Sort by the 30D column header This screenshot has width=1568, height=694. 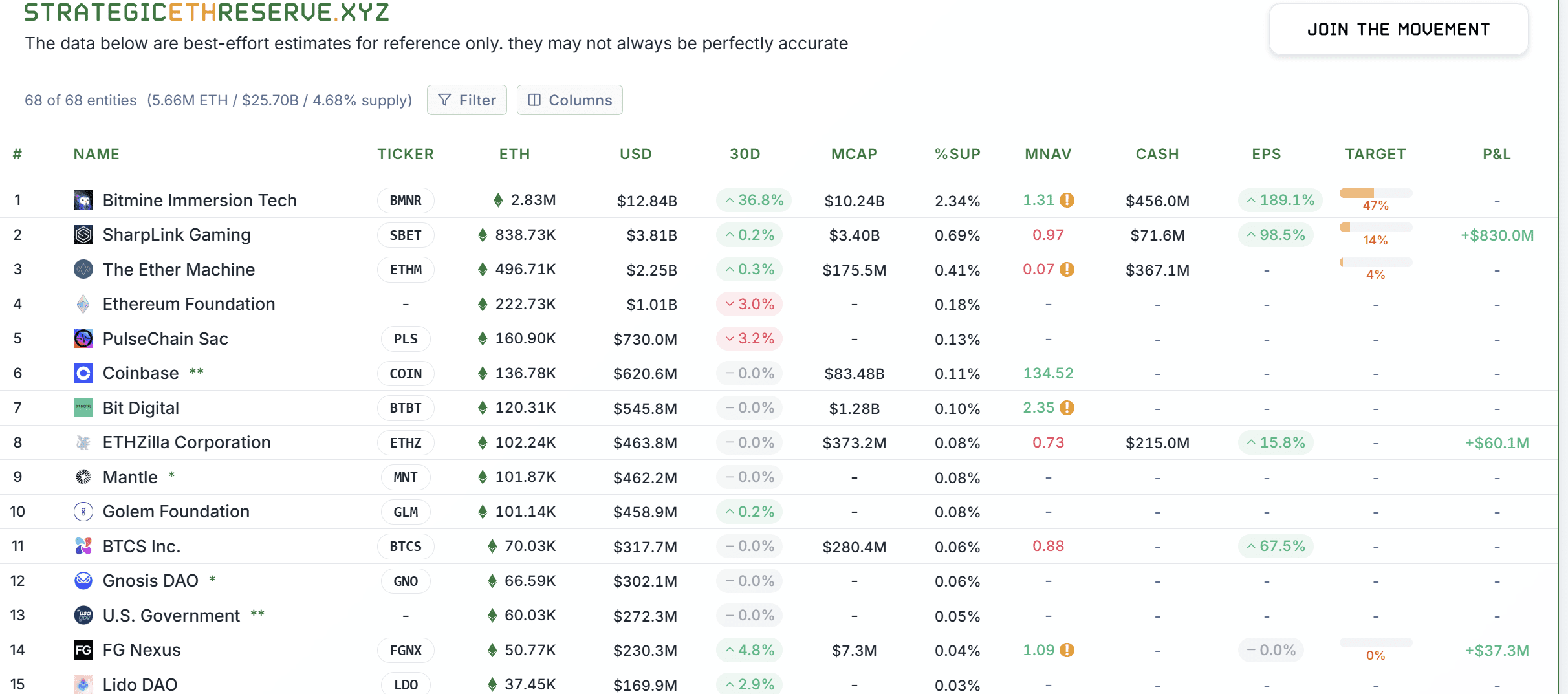pos(745,154)
